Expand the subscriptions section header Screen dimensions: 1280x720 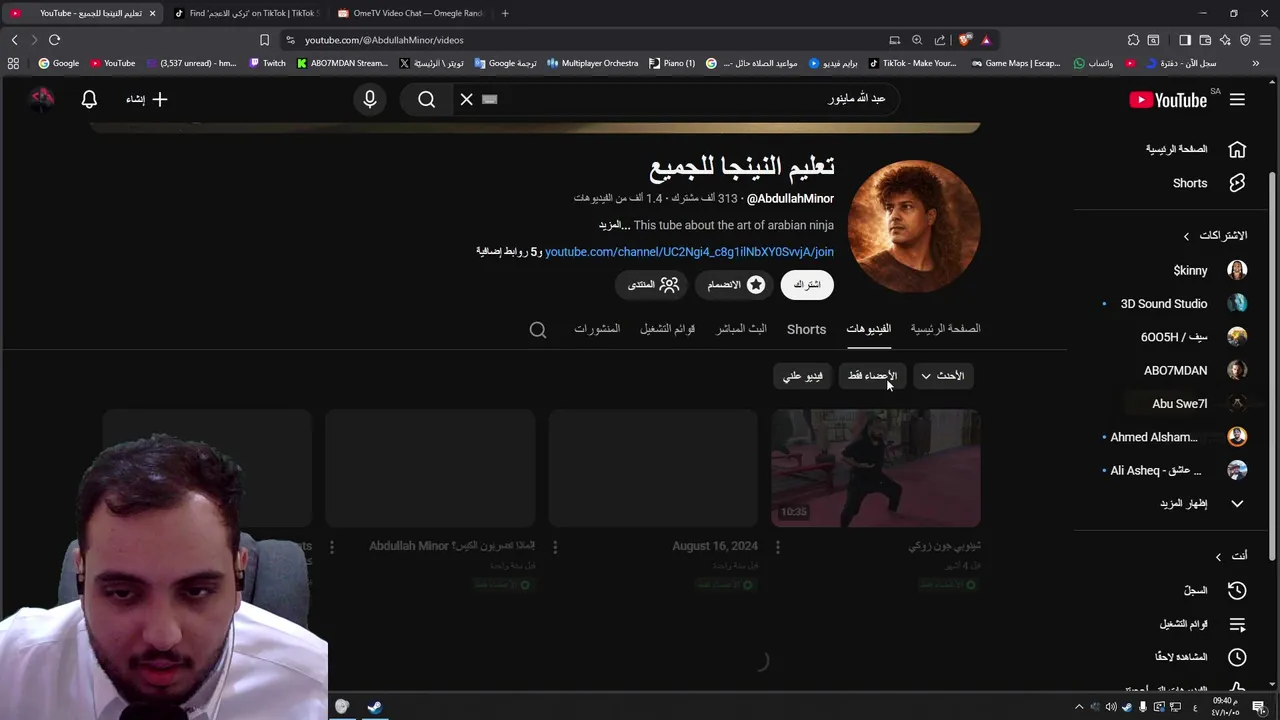click(x=1215, y=235)
